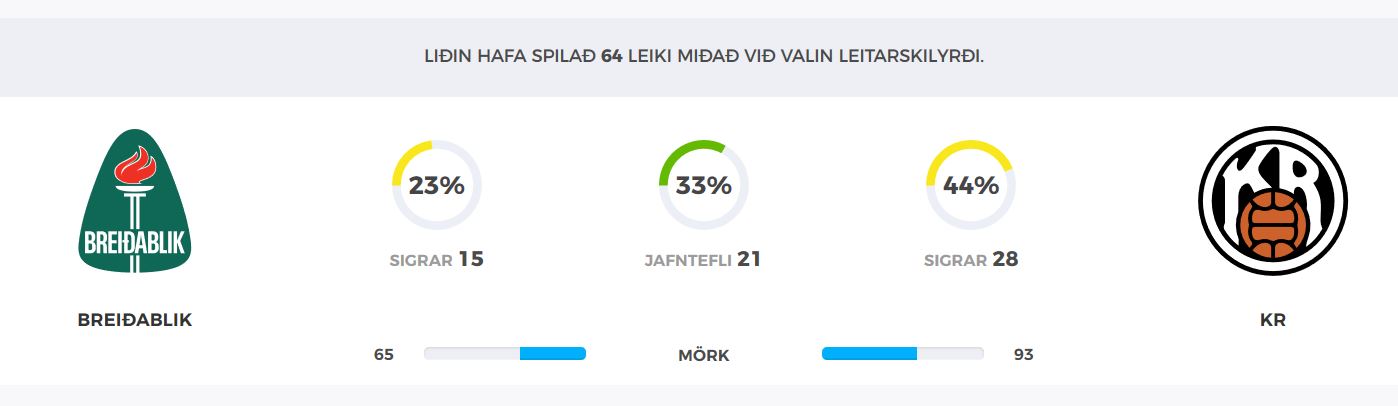Viewport: 1398px width, 406px height.
Task: Click the 93 goals number
Action: (1023, 354)
